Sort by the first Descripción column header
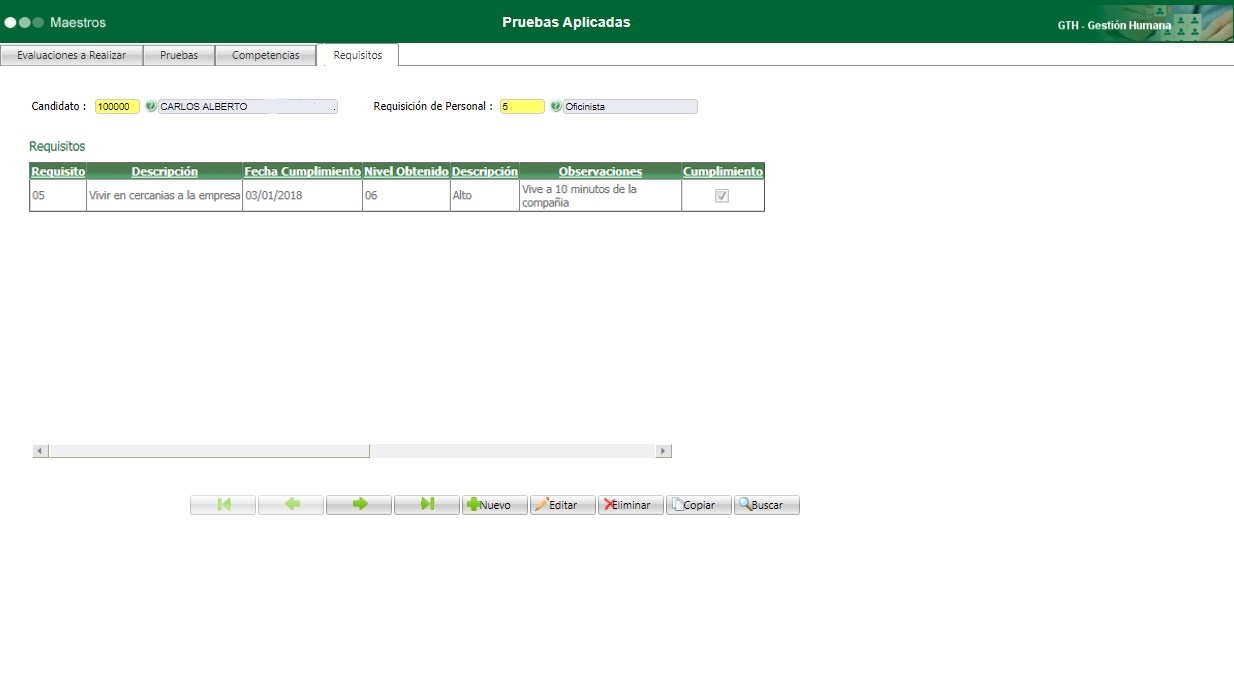Viewport: 1234px width, 698px height. (165, 171)
